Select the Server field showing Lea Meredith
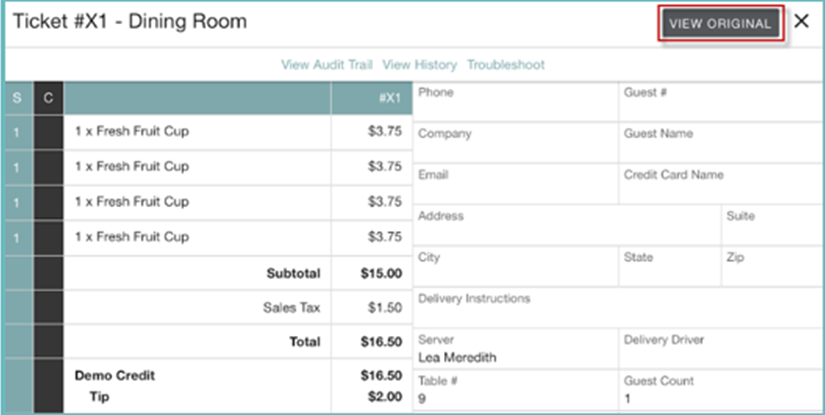Viewport: 825px width, 415px height. coord(515,349)
